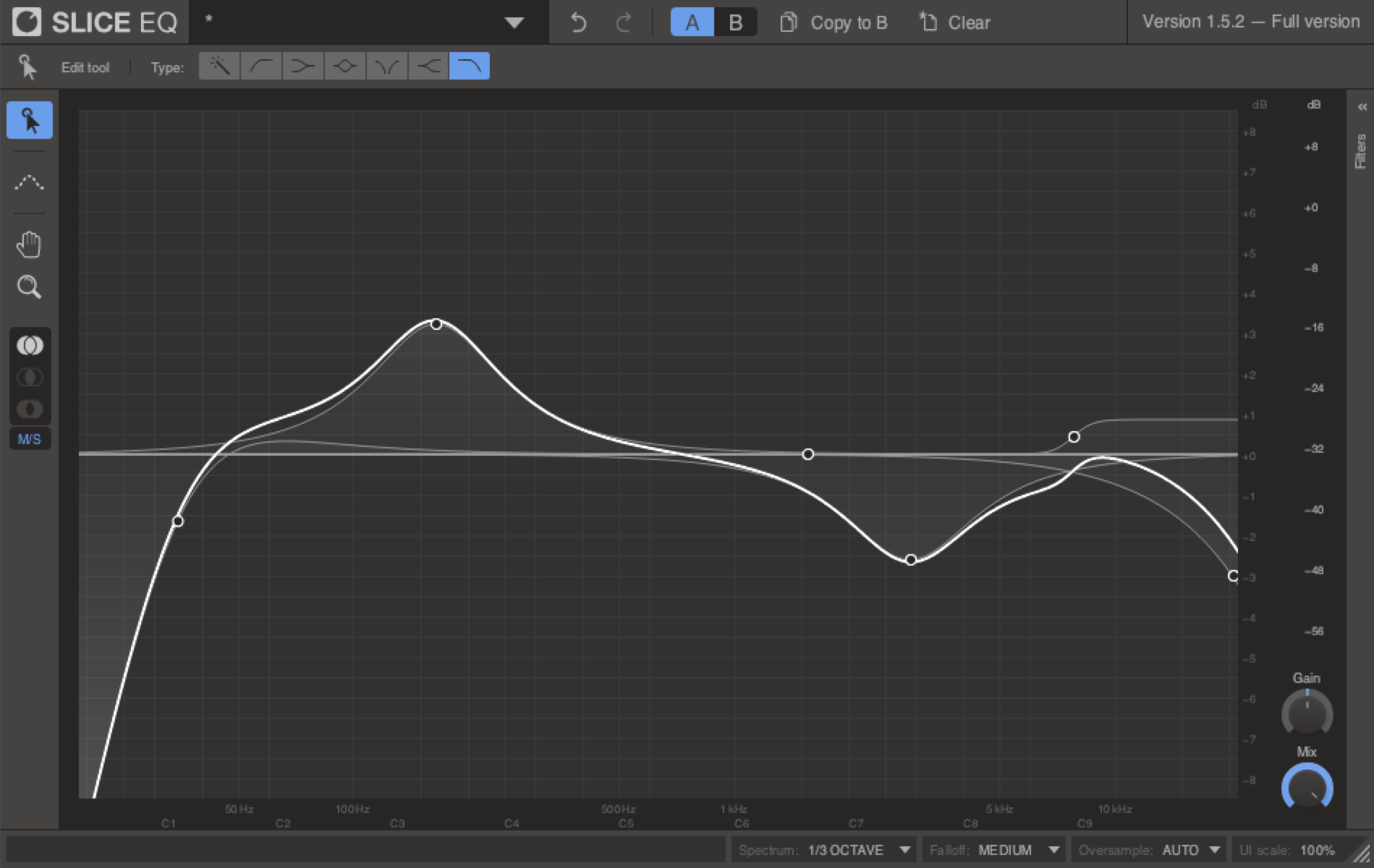Choose the notch filter type
Screen dimensions: 1374x868
(x=386, y=67)
